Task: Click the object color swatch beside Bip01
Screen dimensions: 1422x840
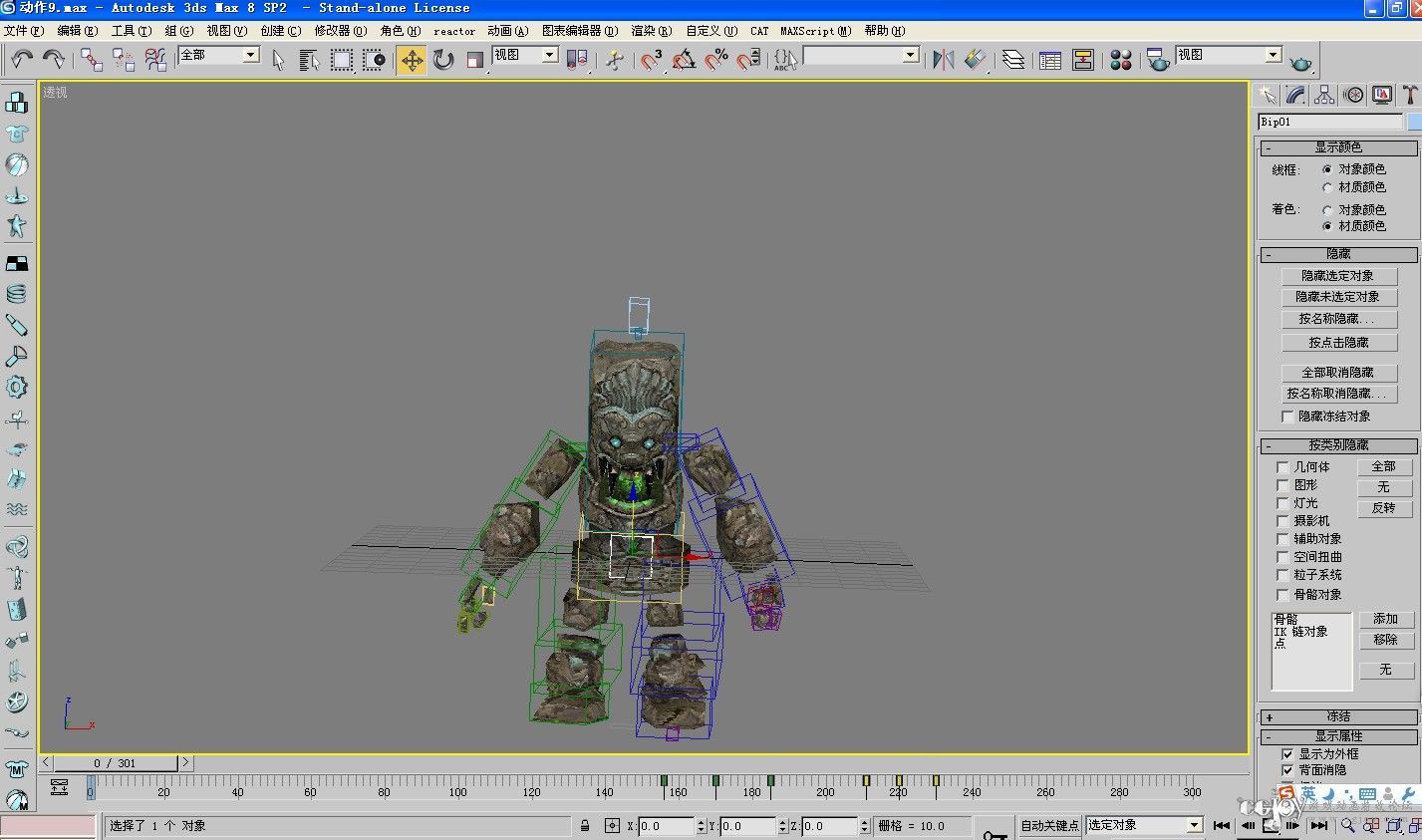Action: point(1414,122)
